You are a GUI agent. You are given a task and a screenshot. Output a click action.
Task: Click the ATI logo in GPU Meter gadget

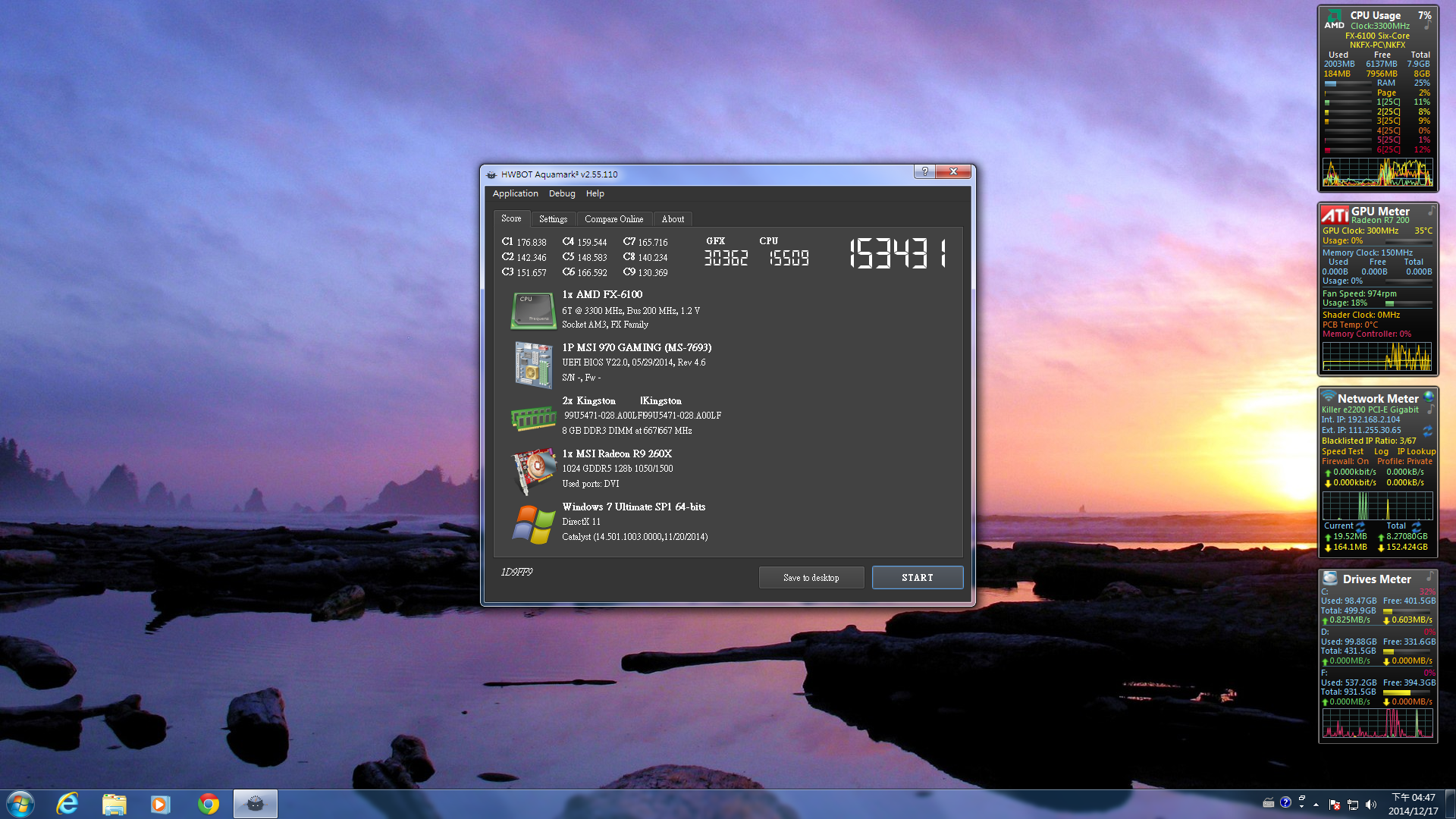coord(1335,215)
